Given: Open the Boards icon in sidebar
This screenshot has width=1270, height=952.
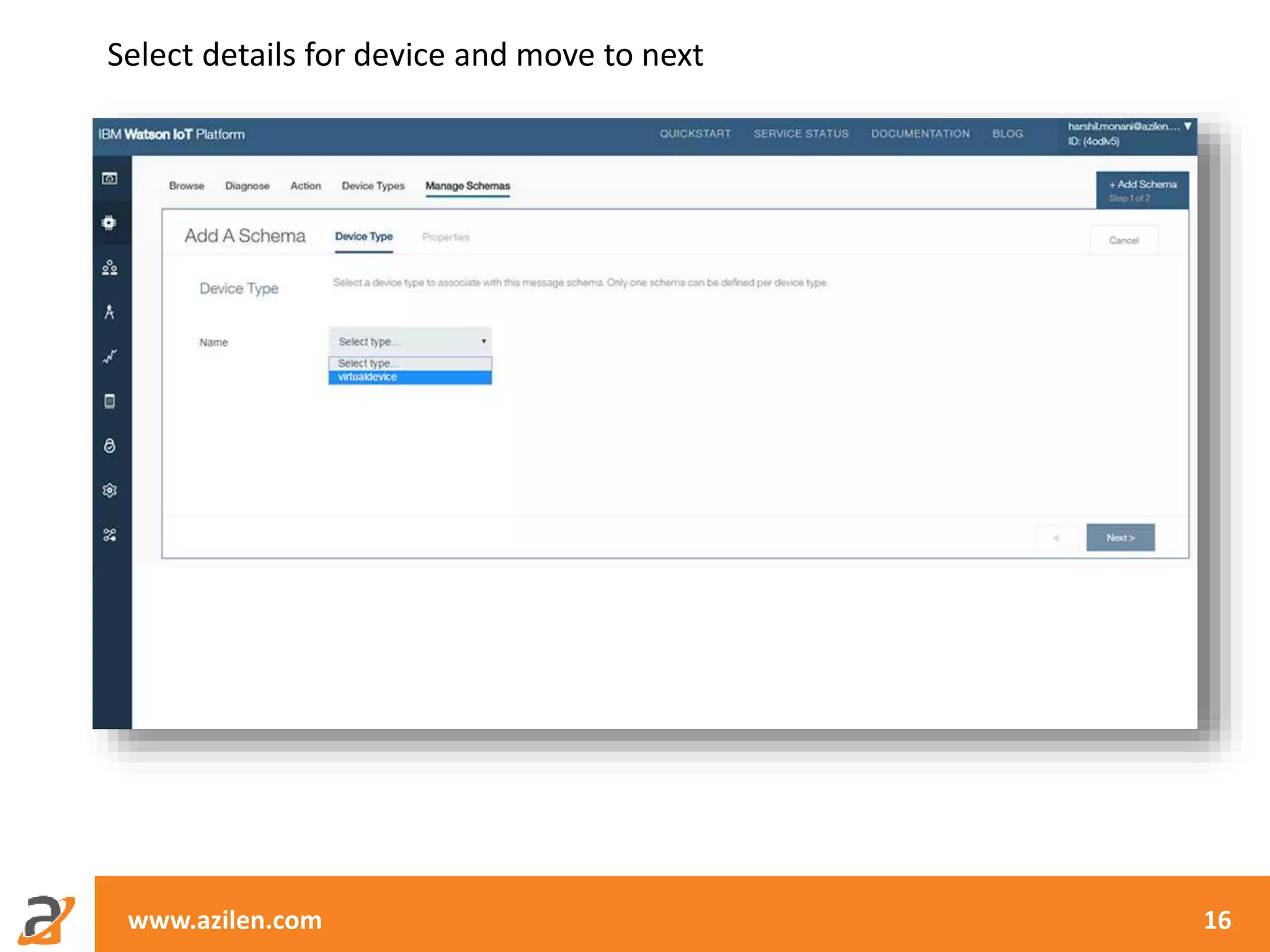Looking at the screenshot, I should click(x=110, y=178).
